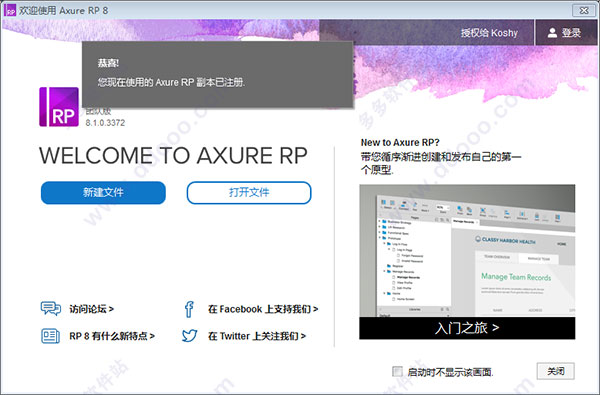Viewport: 600px width, 395px height.
Task: Open 在 Facebook 上支持我们 link
Action: point(263,309)
